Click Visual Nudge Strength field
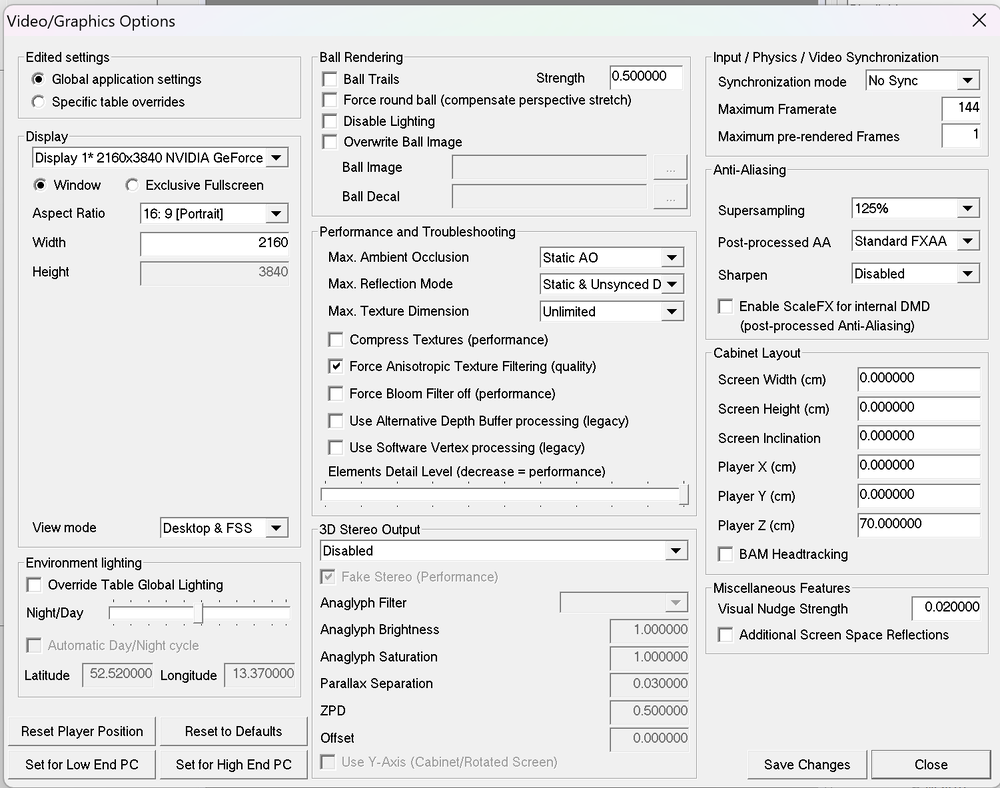Viewport: 1000px width, 788px height. pos(946,608)
